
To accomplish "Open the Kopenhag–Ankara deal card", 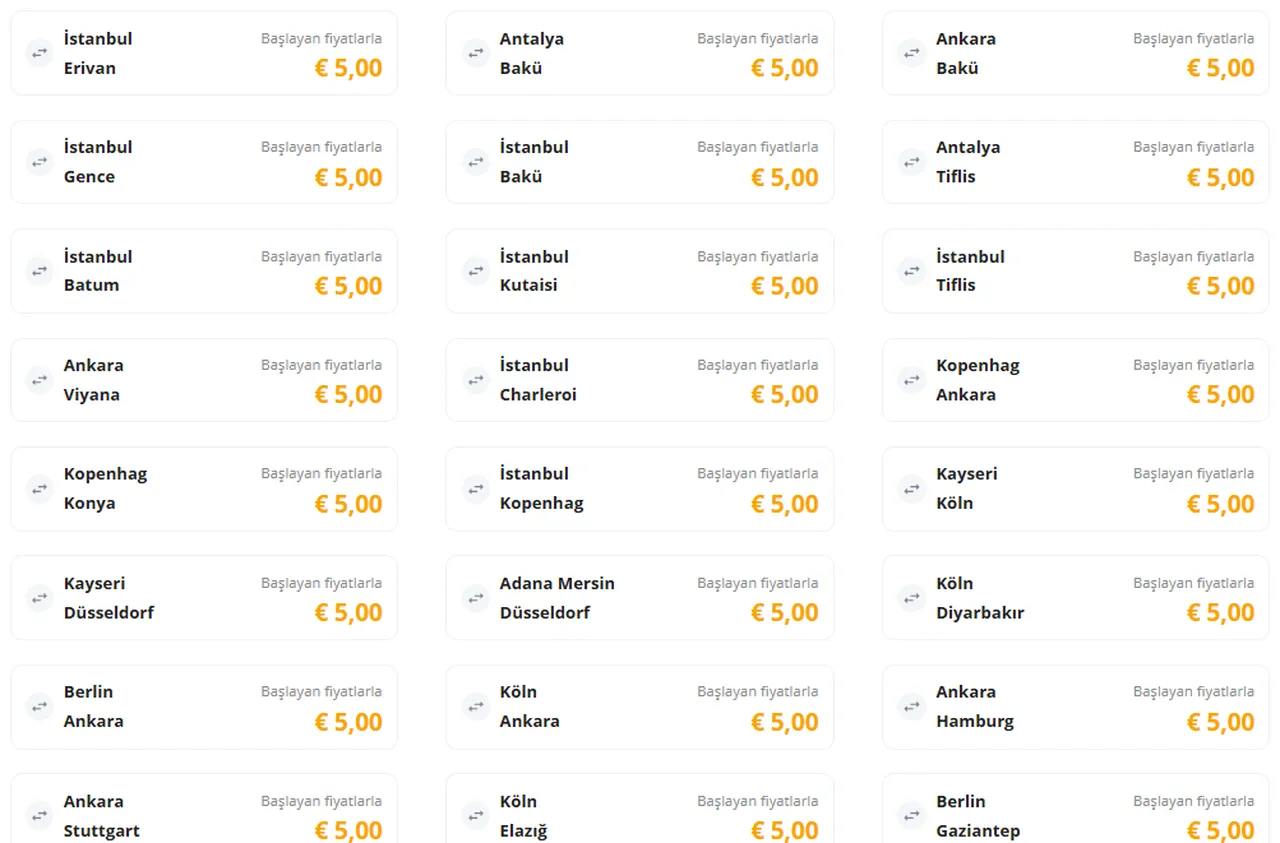I will click(1076, 380).
